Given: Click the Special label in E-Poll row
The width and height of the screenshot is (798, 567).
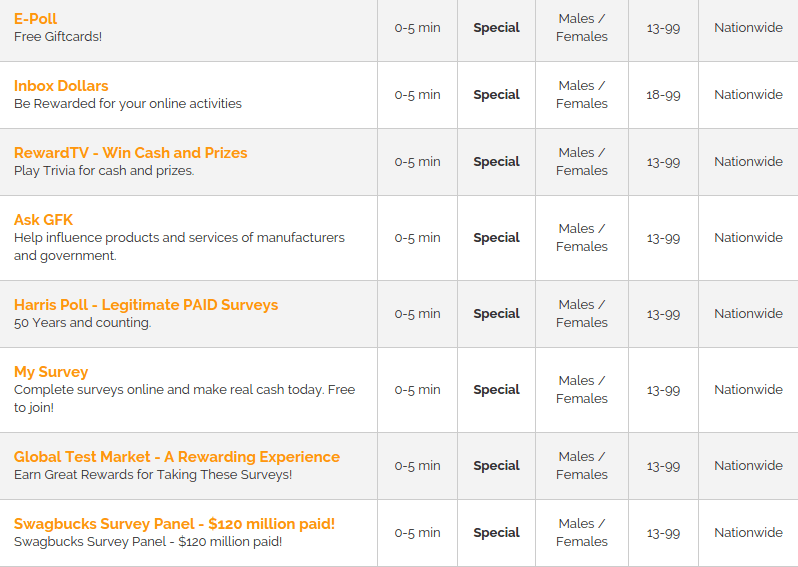Looking at the screenshot, I should [496, 27].
